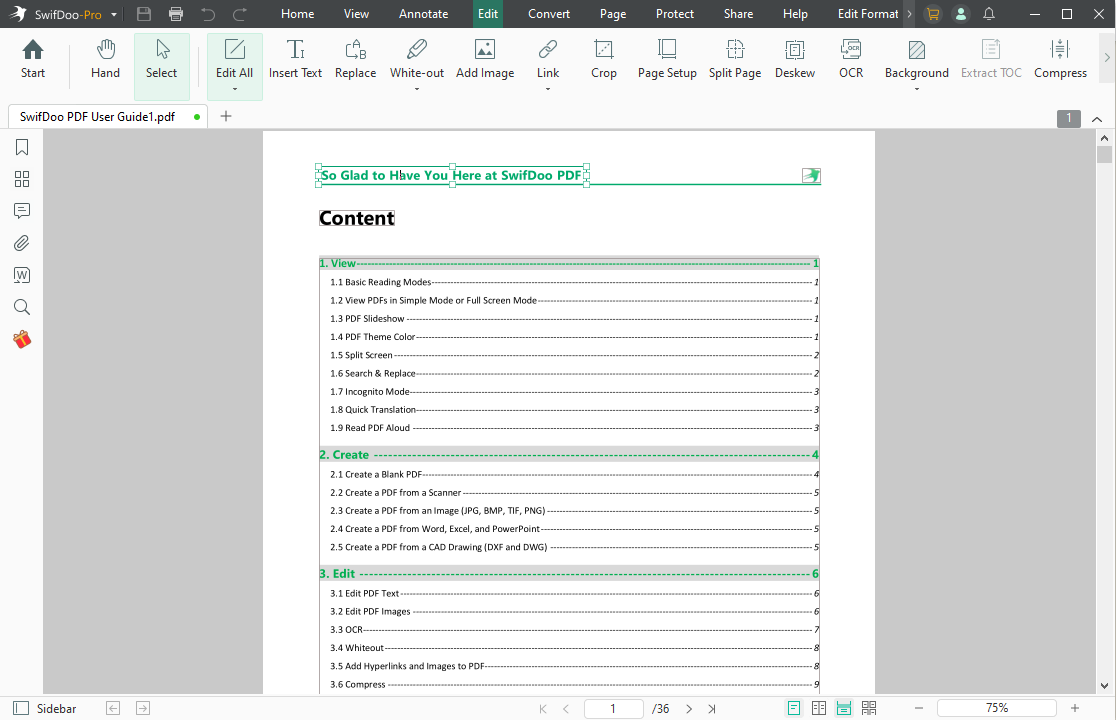The image size is (1116, 720).
Task: Click the Compress tool
Action: point(1060,60)
